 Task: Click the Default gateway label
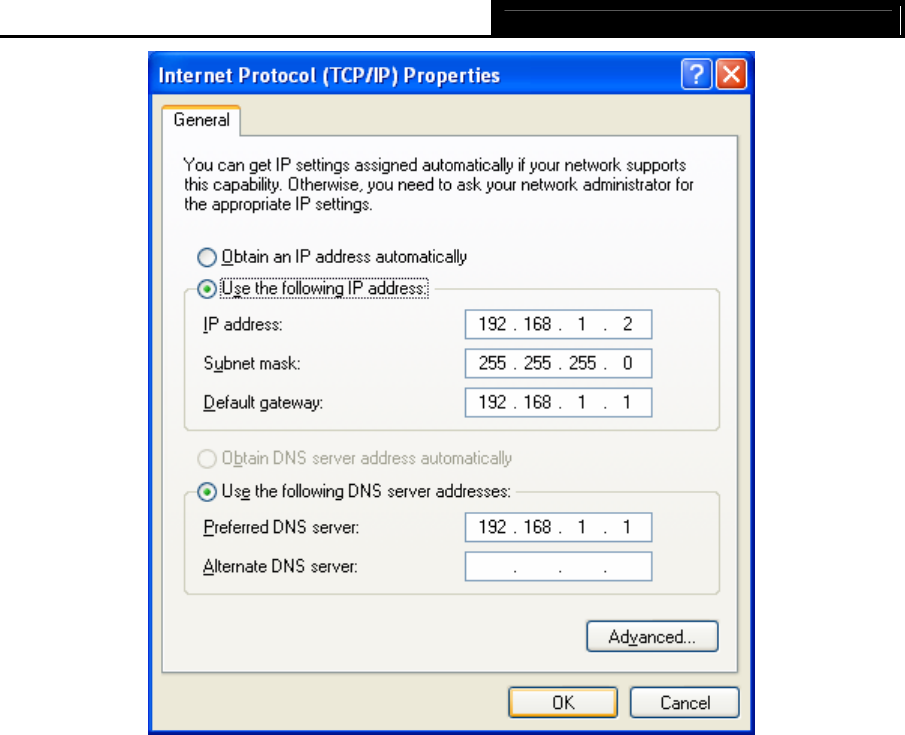263,402
